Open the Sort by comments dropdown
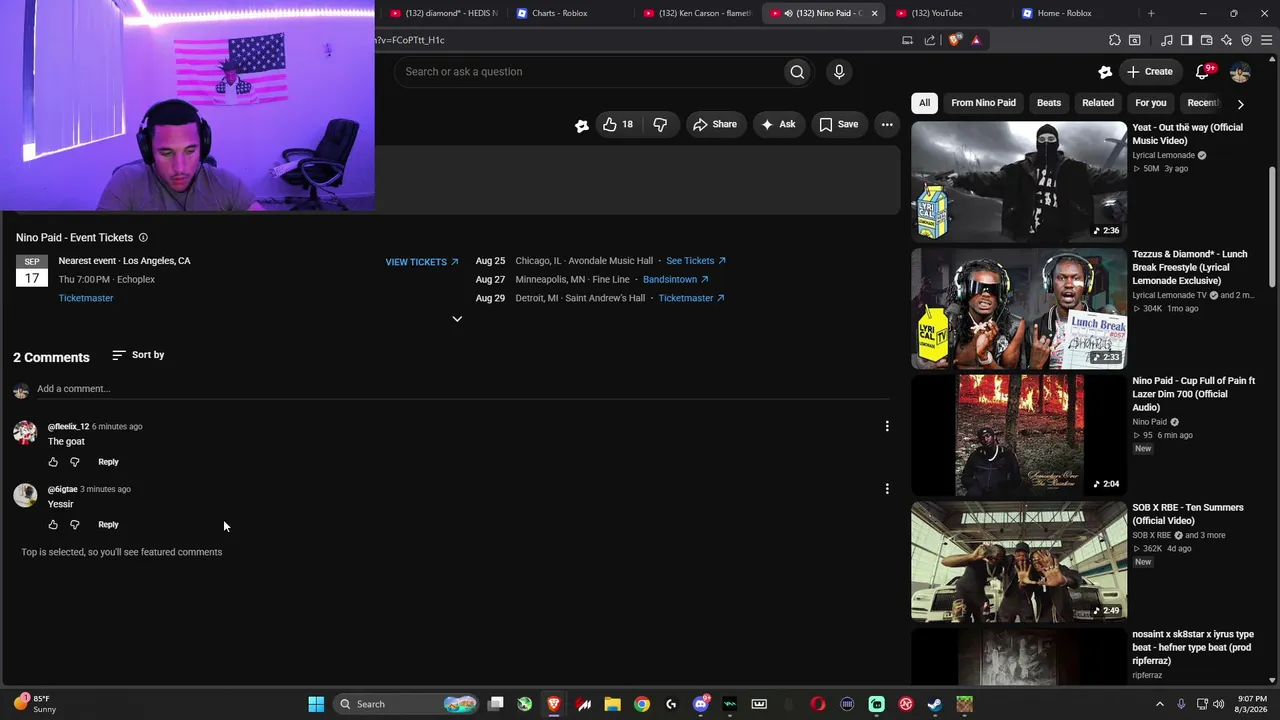 (x=138, y=355)
